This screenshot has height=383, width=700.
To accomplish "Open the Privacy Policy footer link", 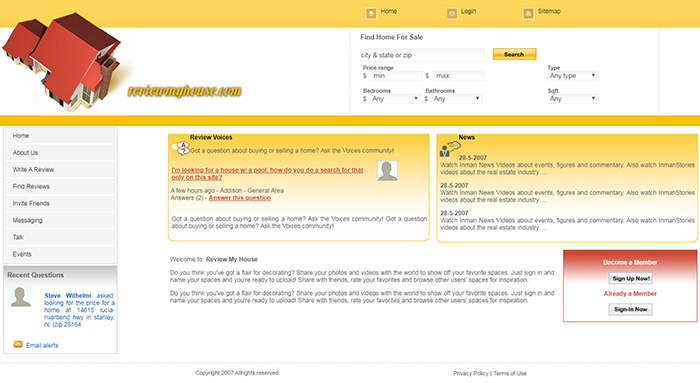I will [471, 373].
